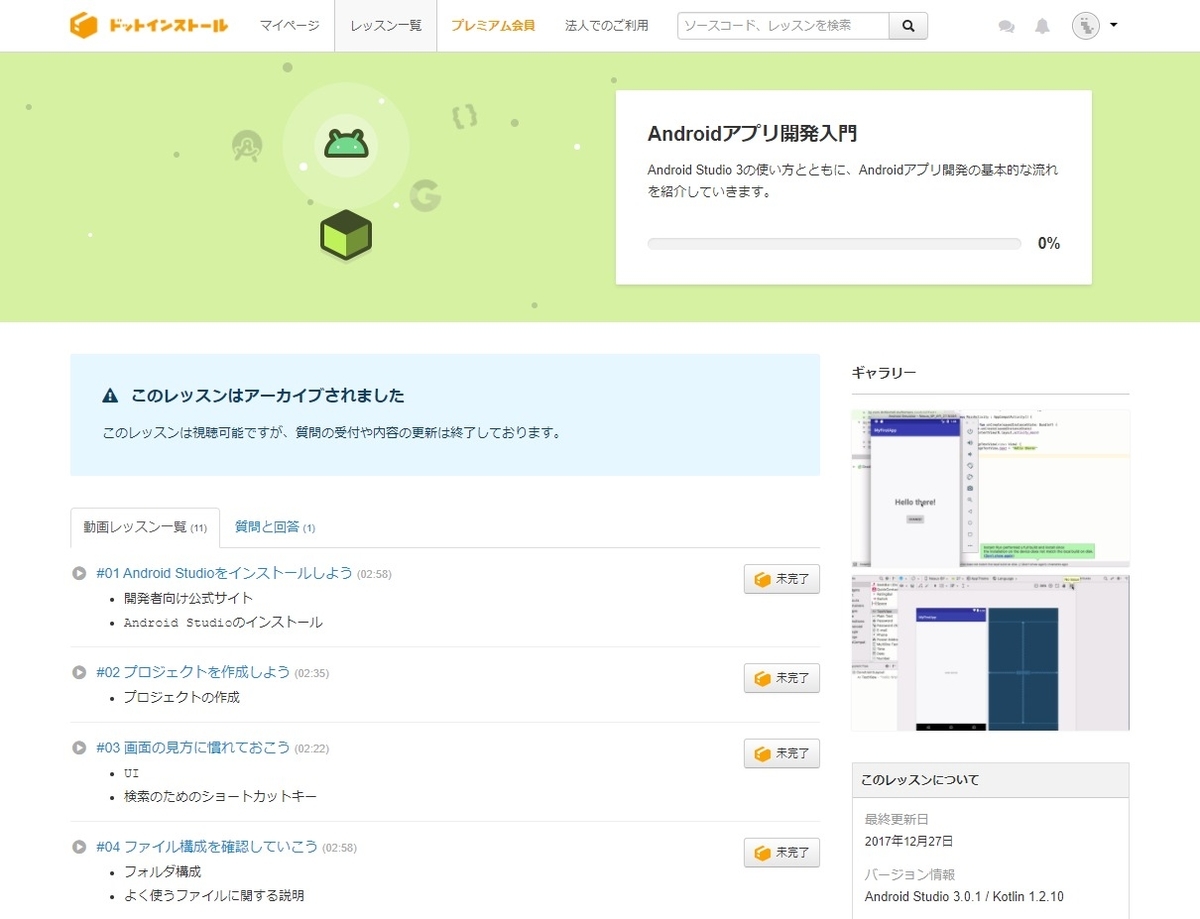Toggle 未完了 status for lesson #02
The width and height of the screenshot is (1200, 919).
coord(781,678)
